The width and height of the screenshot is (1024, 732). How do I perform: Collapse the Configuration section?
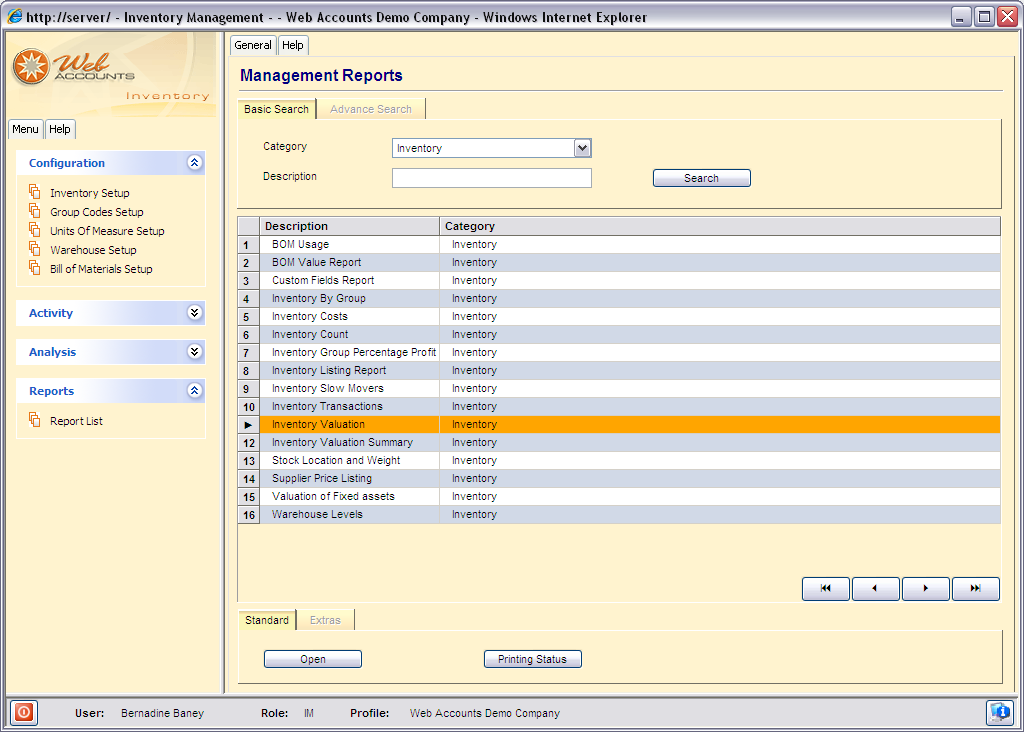point(195,163)
